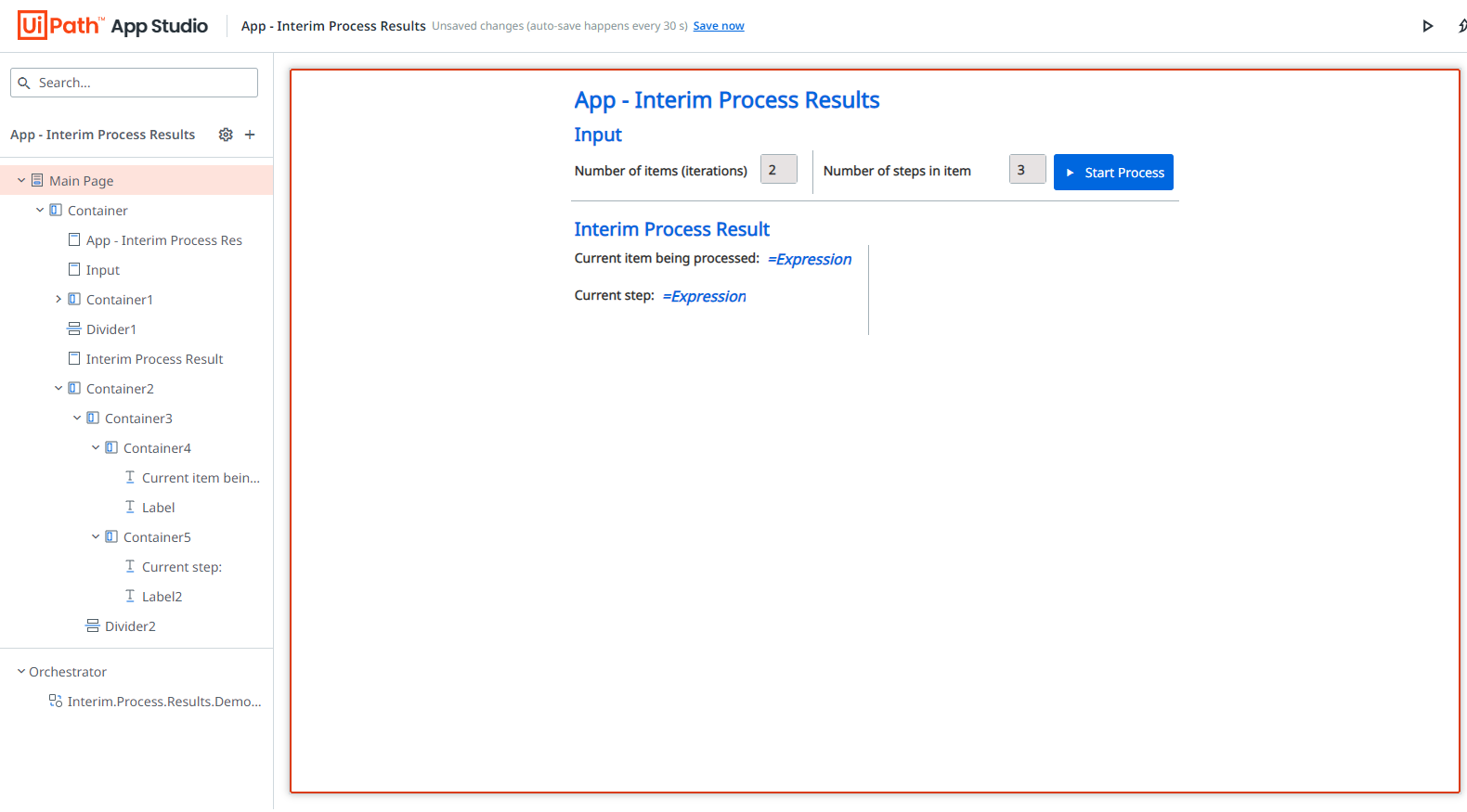Screen dimensions: 1467x812
Task: Click the app settings gear icon
Action: (226, 135)
